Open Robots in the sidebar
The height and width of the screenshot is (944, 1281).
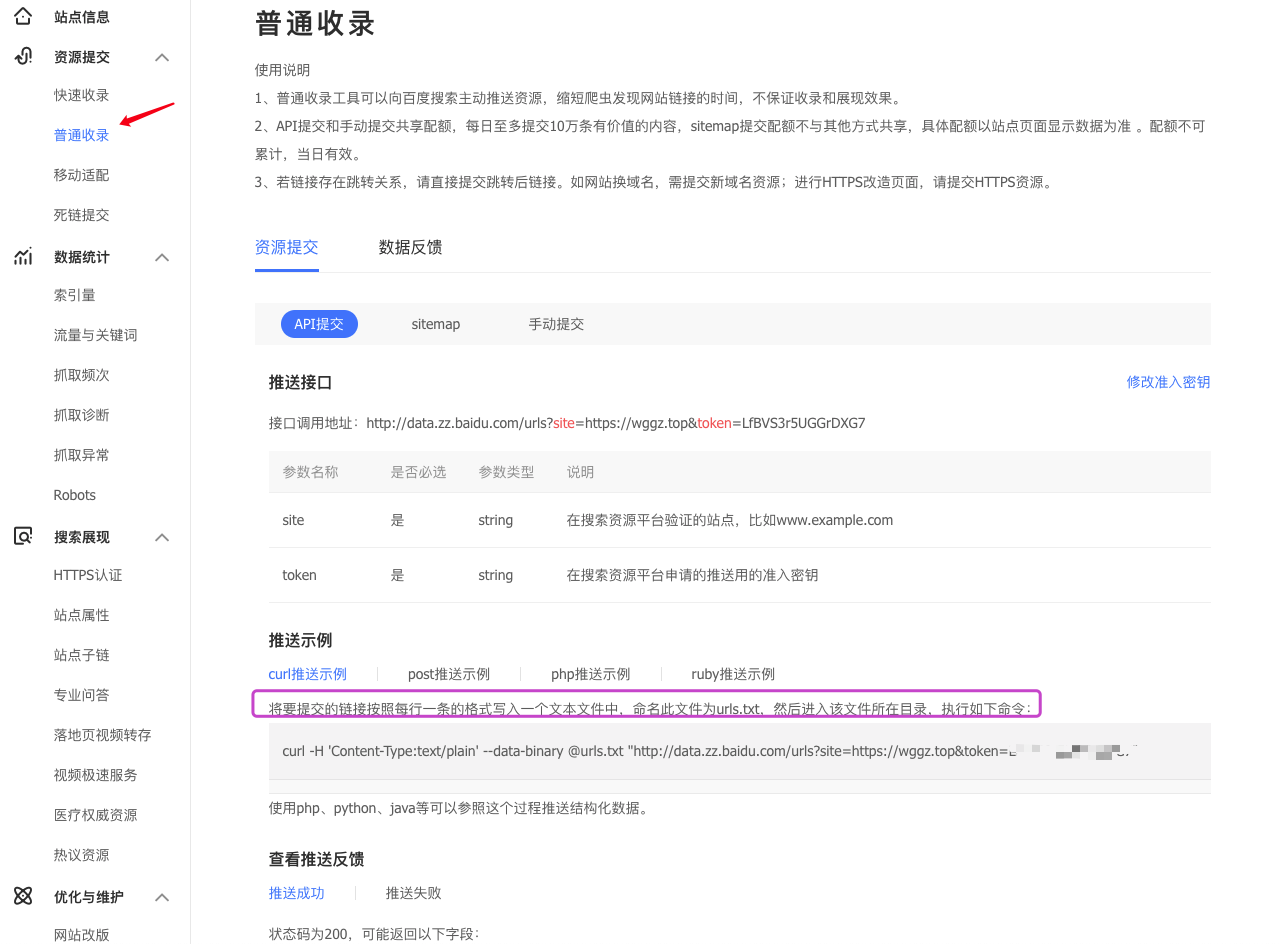tap(75, 495)
